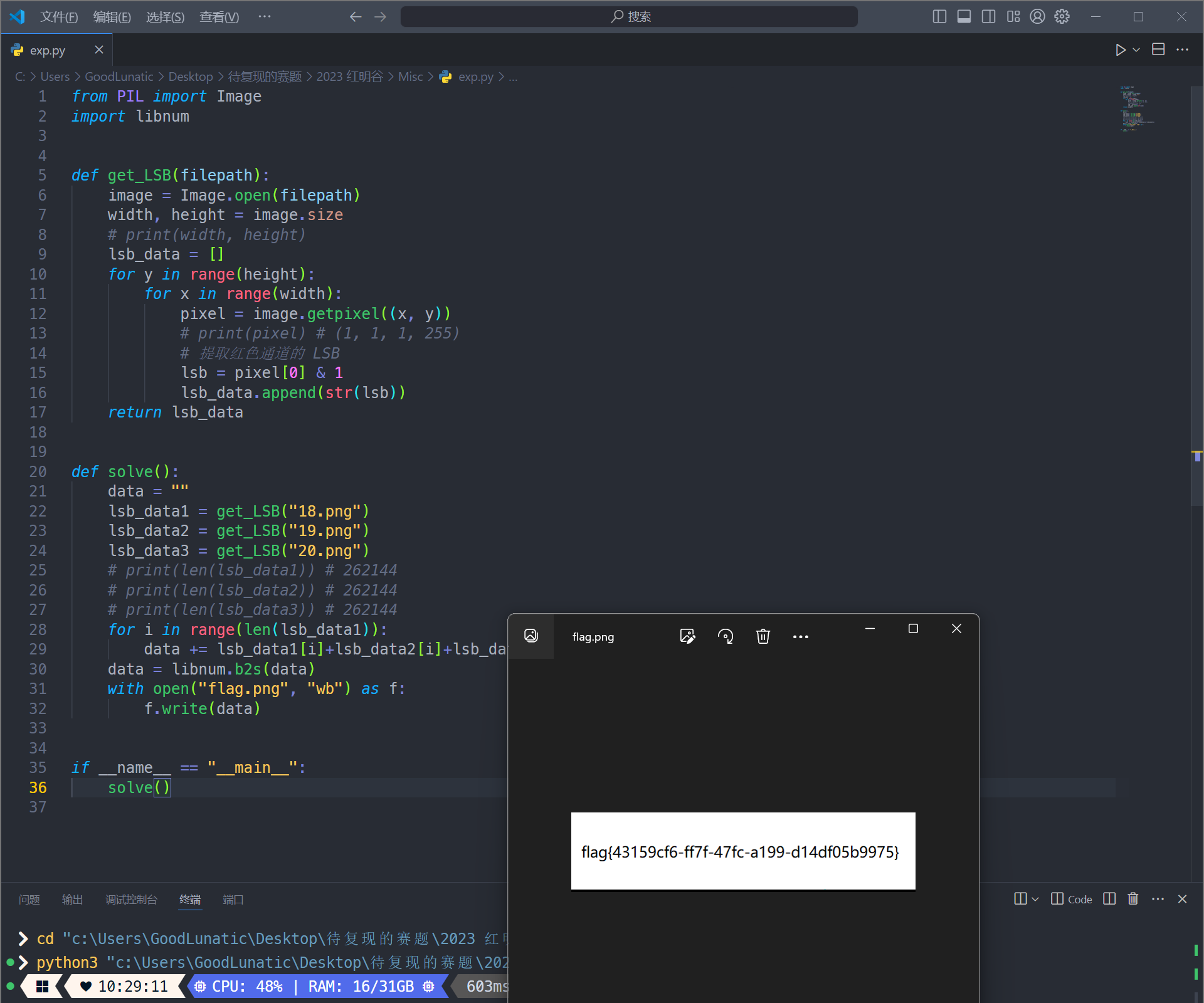Switch to the 调试控制台 panel tab
This screenshot has height=1003, width=1204.
coord(131,900)
